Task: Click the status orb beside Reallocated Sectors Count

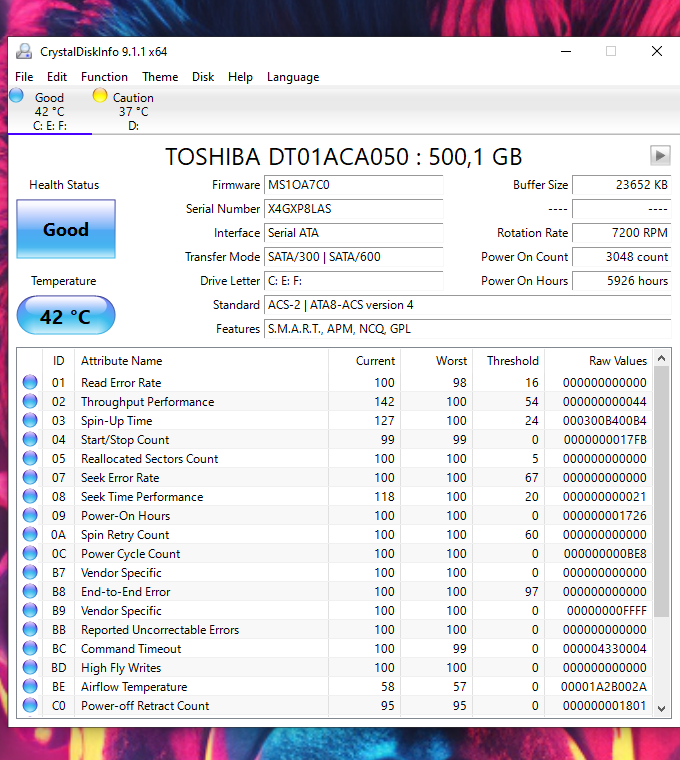Action: click(30, 458)
